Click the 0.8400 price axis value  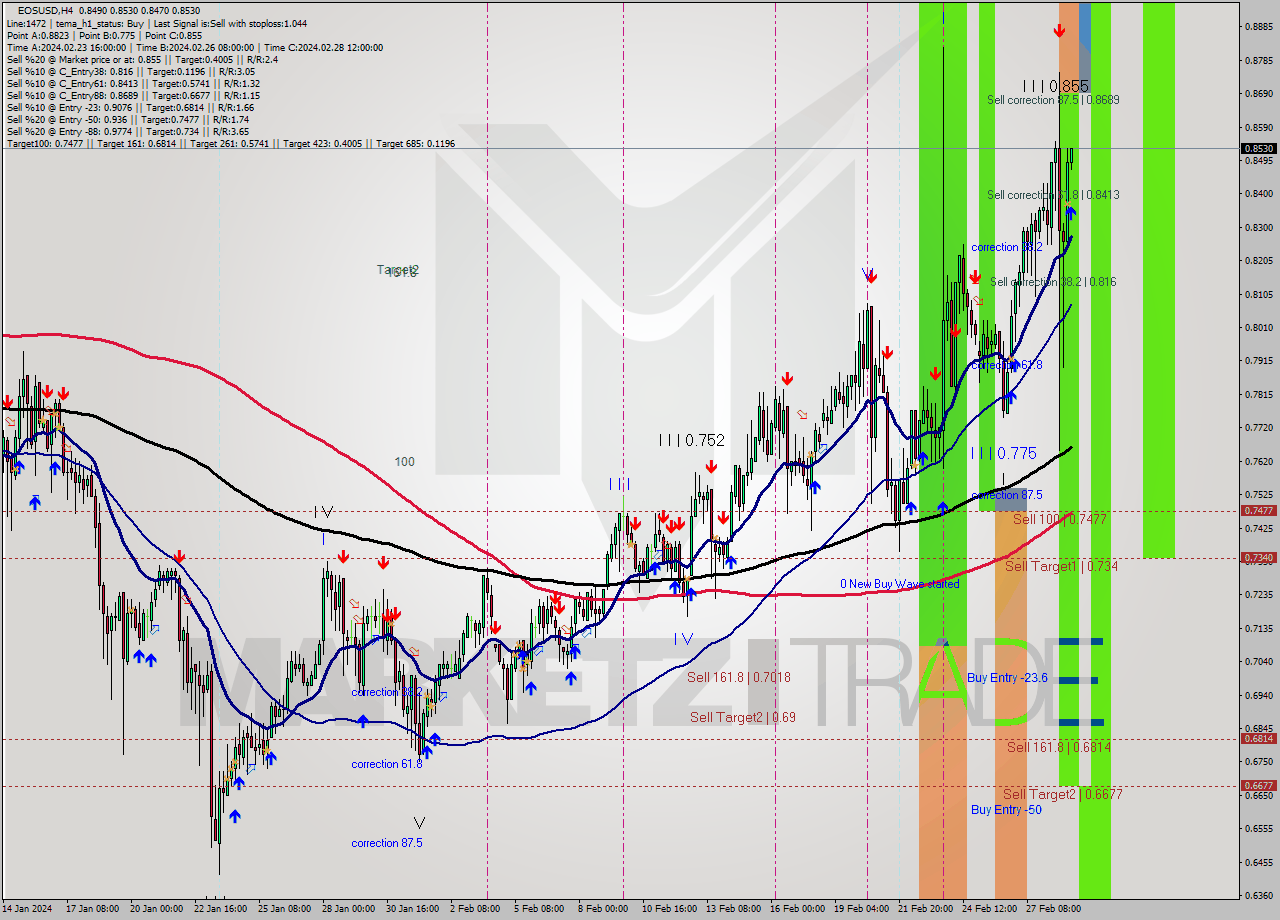click(1258, 194)
